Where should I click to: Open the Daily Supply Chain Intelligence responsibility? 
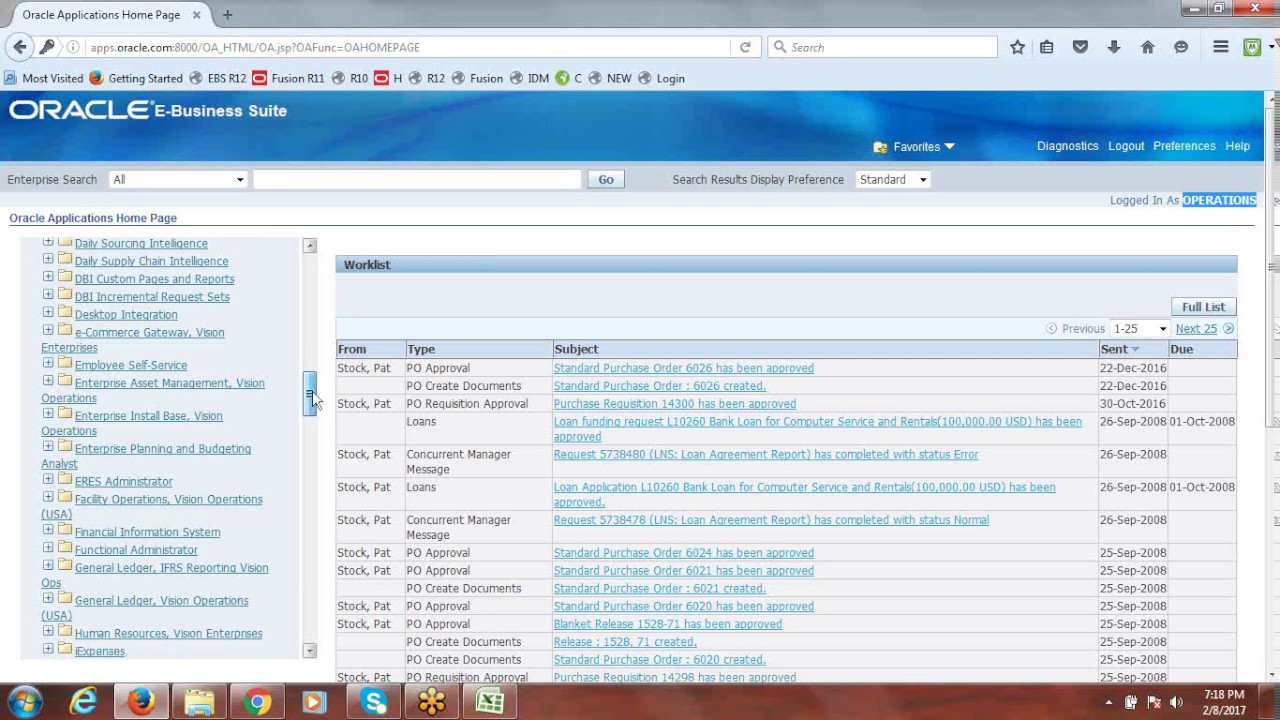click(x=151, y=262)
